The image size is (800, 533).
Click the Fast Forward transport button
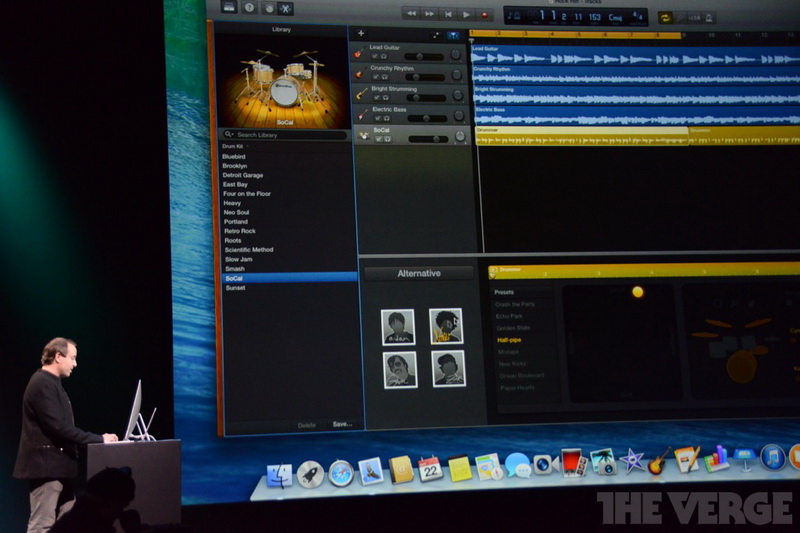point(430,14)
